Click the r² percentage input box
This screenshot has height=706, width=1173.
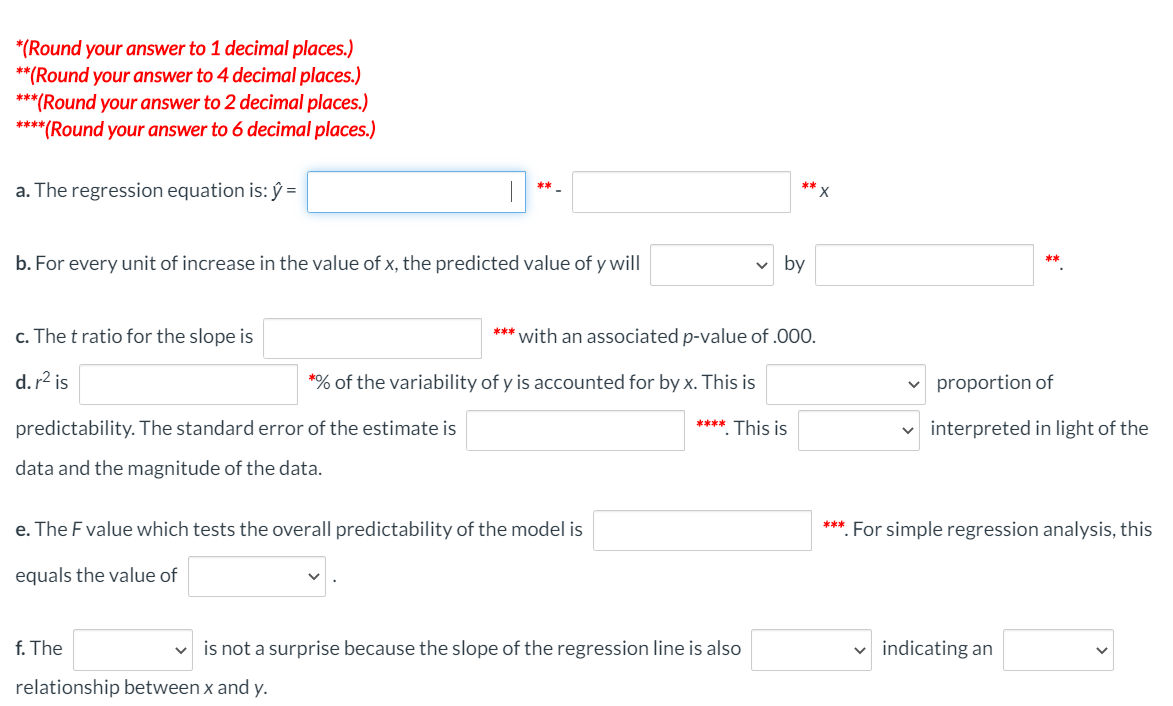tap(187, 384)
